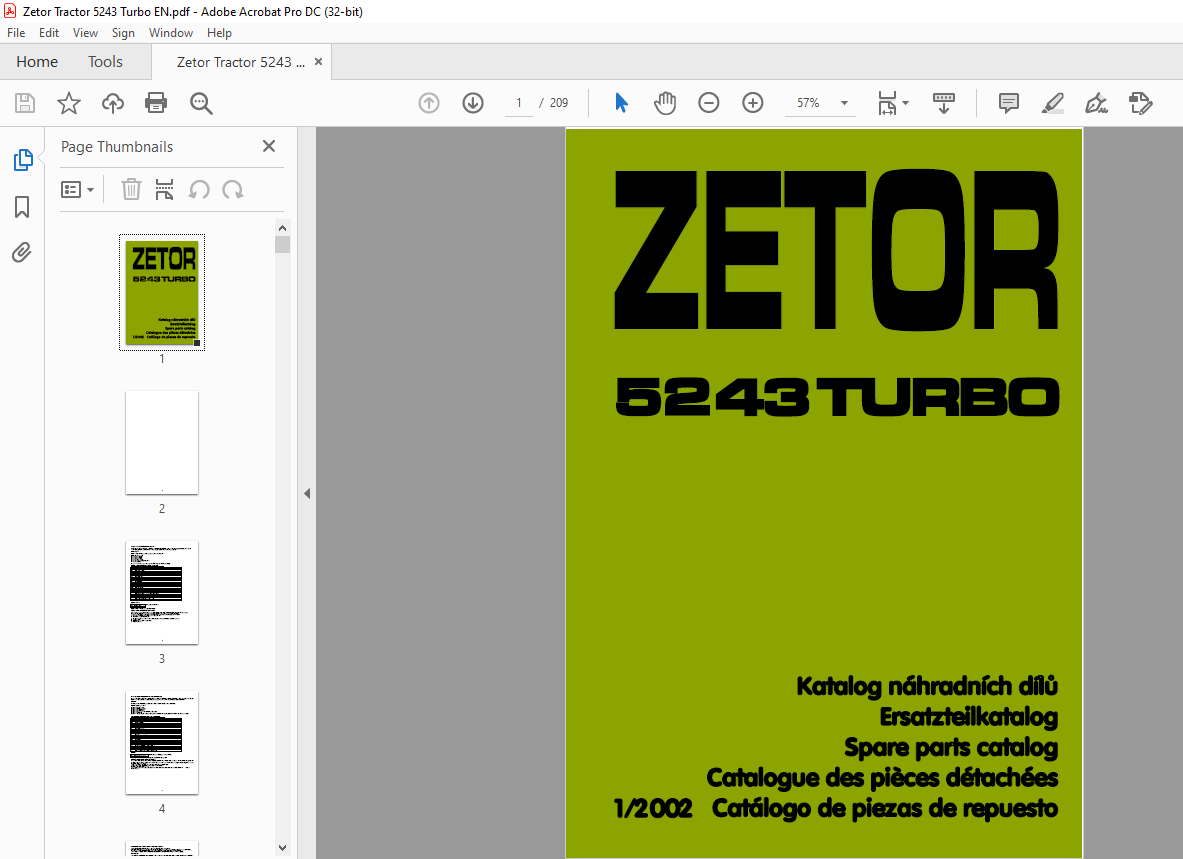Screen dimensions: 1183x859
Task: Click the share/send file icon
Action: pyautogui.click(x=1141, y=103)
